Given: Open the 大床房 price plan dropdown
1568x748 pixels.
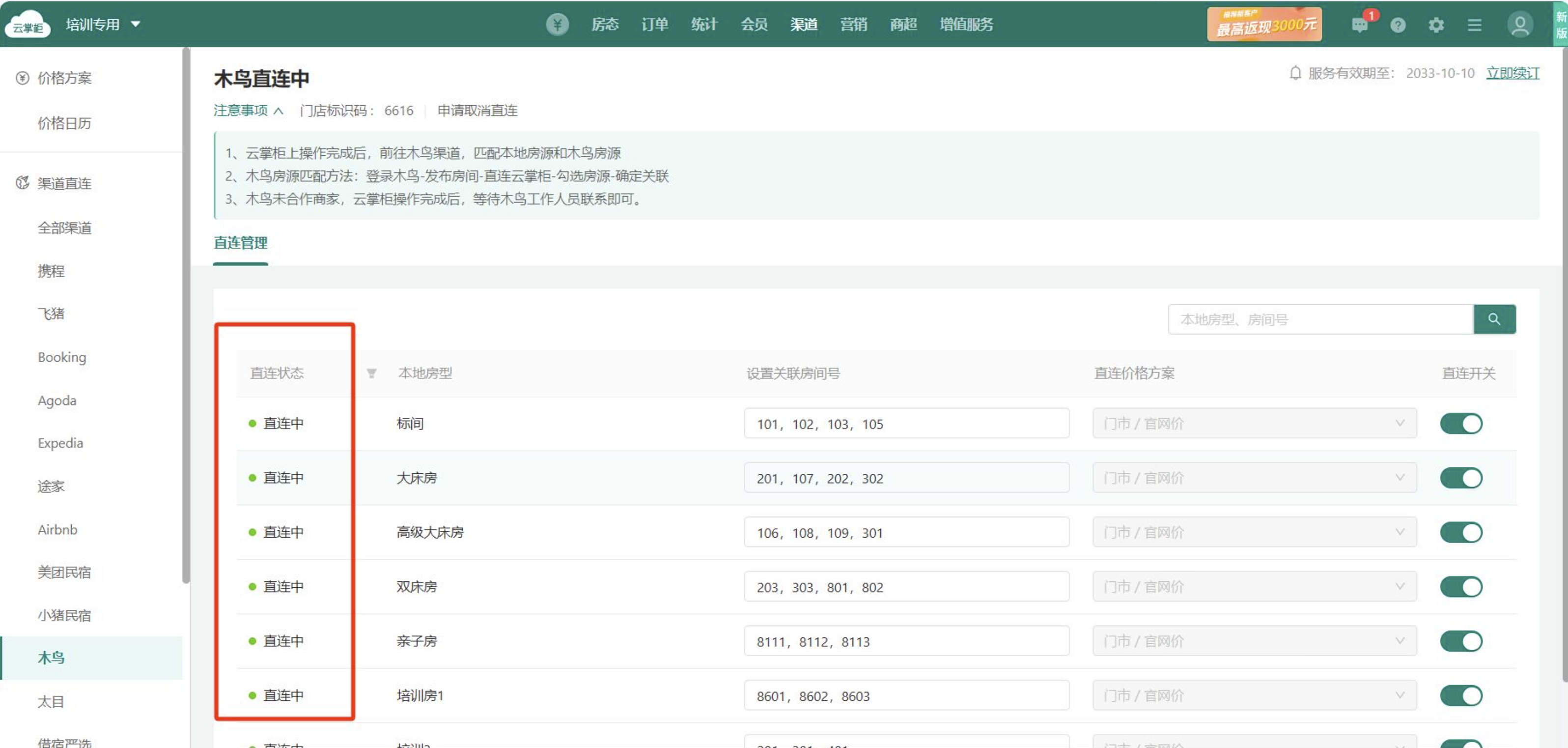Looking at the screenshot, I should (1254, 478).
